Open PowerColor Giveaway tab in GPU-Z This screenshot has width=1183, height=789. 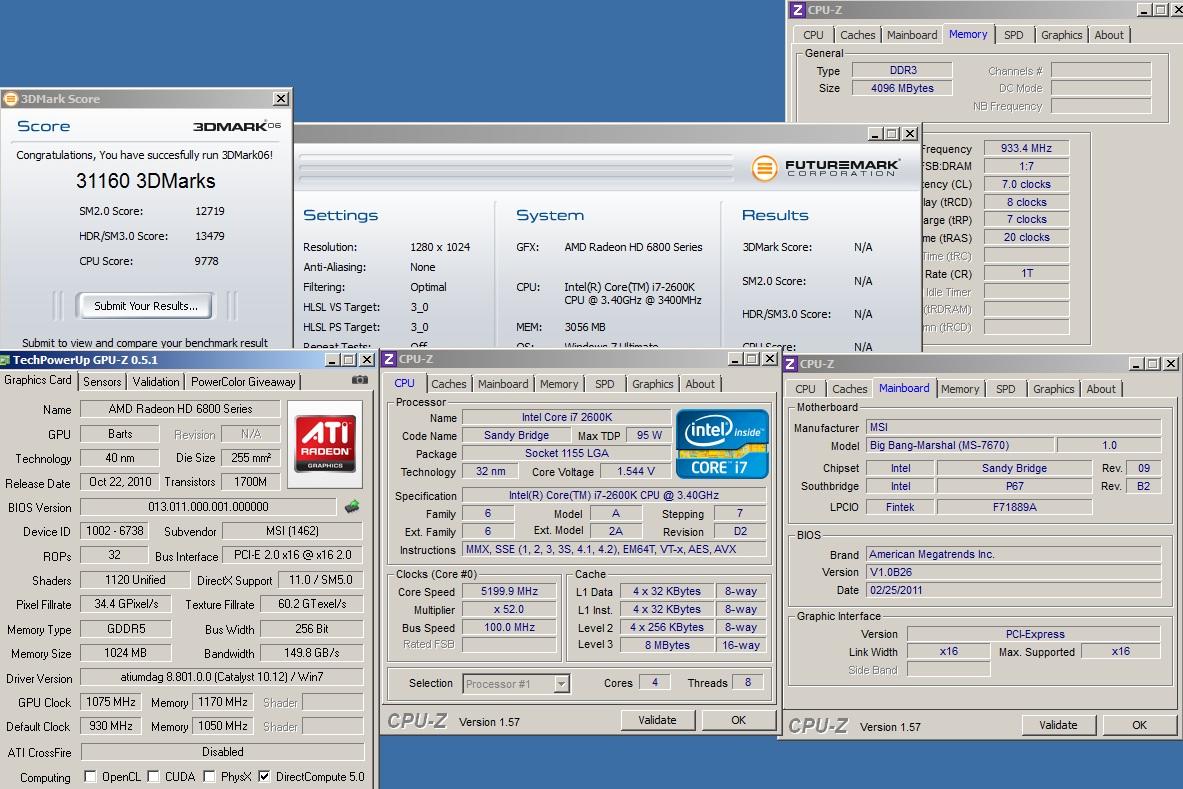[243, 382]
